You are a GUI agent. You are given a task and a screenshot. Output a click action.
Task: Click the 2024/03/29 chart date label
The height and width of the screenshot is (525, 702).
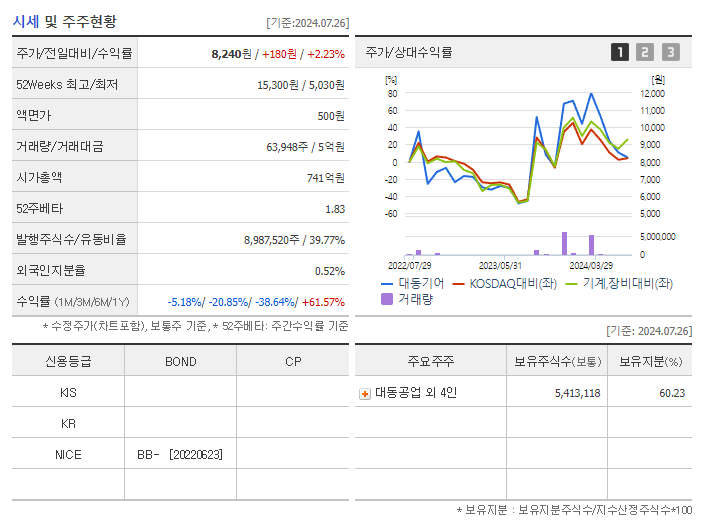pyautogui.click(x=591, y=266)
